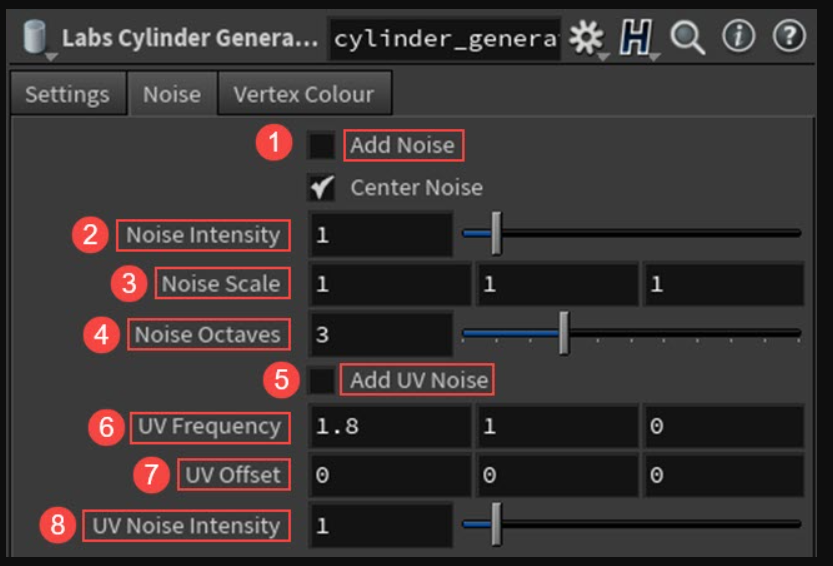Click the UV Noise Intensity slider handle
Viewport: 833px width, 566px height.
pyautogui.click(x=496, y=525)
